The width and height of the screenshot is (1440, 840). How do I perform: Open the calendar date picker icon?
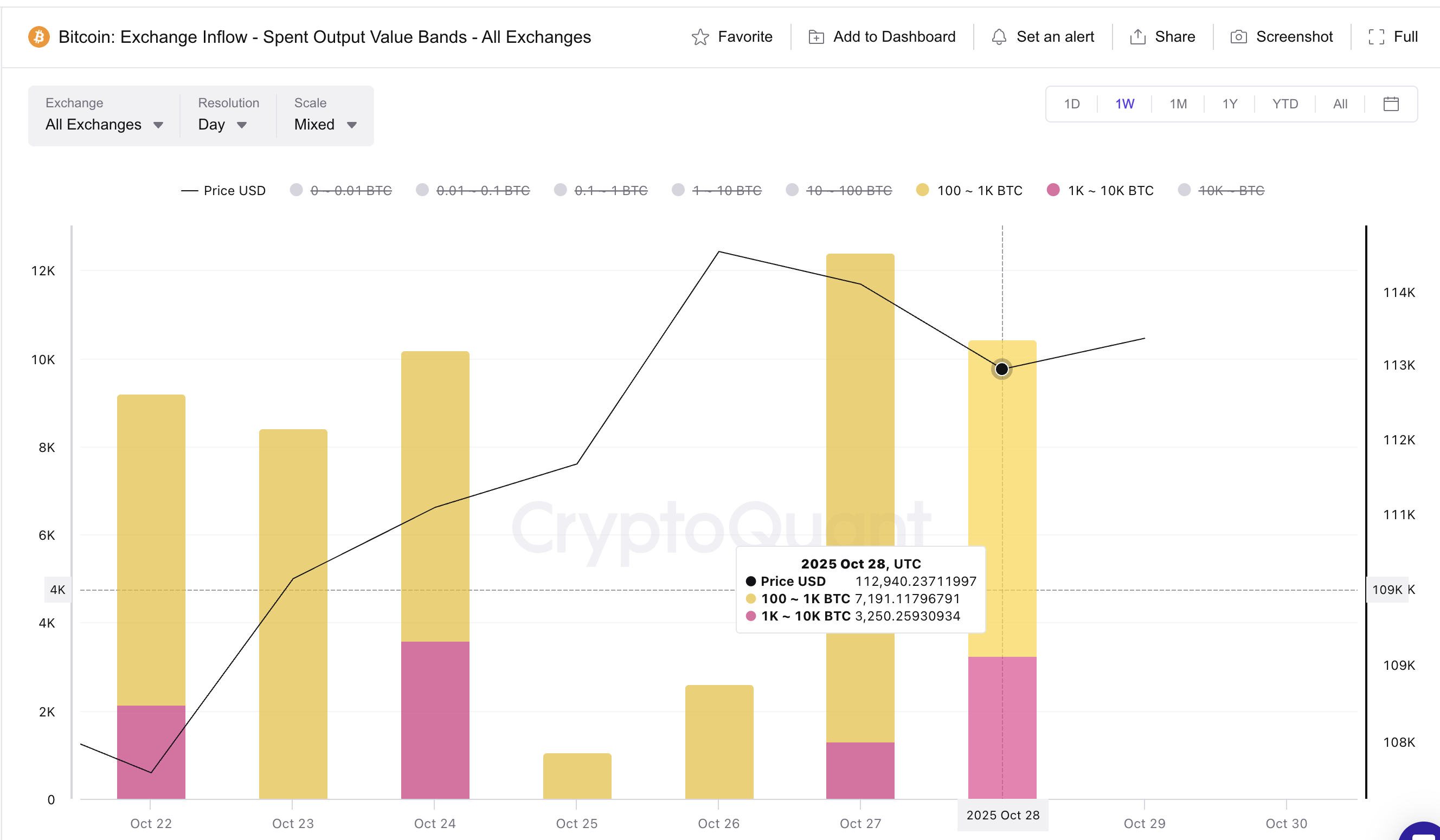(x=1392, y=104)
